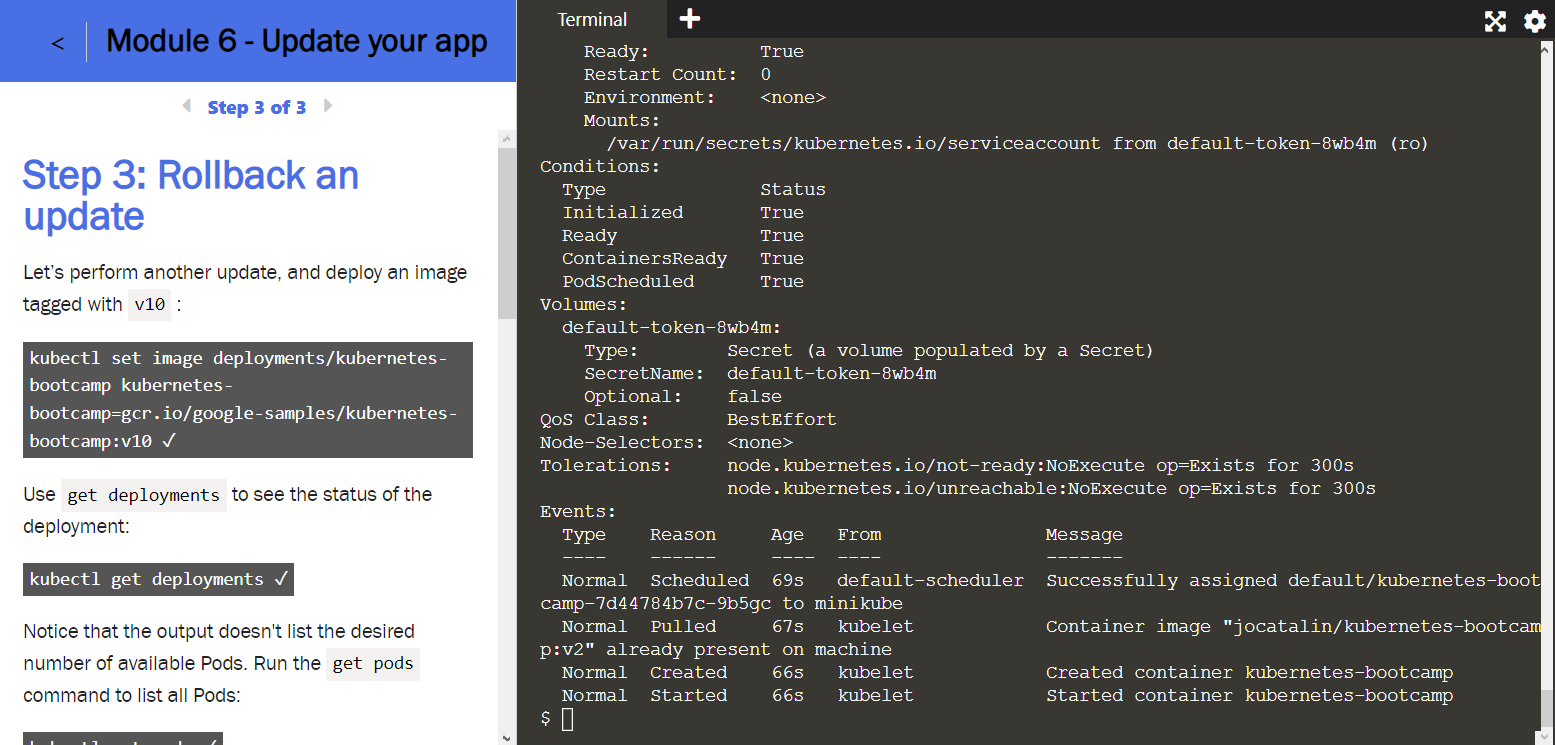Image resolution: width=1555 pixels, height=745 pixels.
Task: Focus the terminal prompt cursor
Action: [x=567, y=719]
